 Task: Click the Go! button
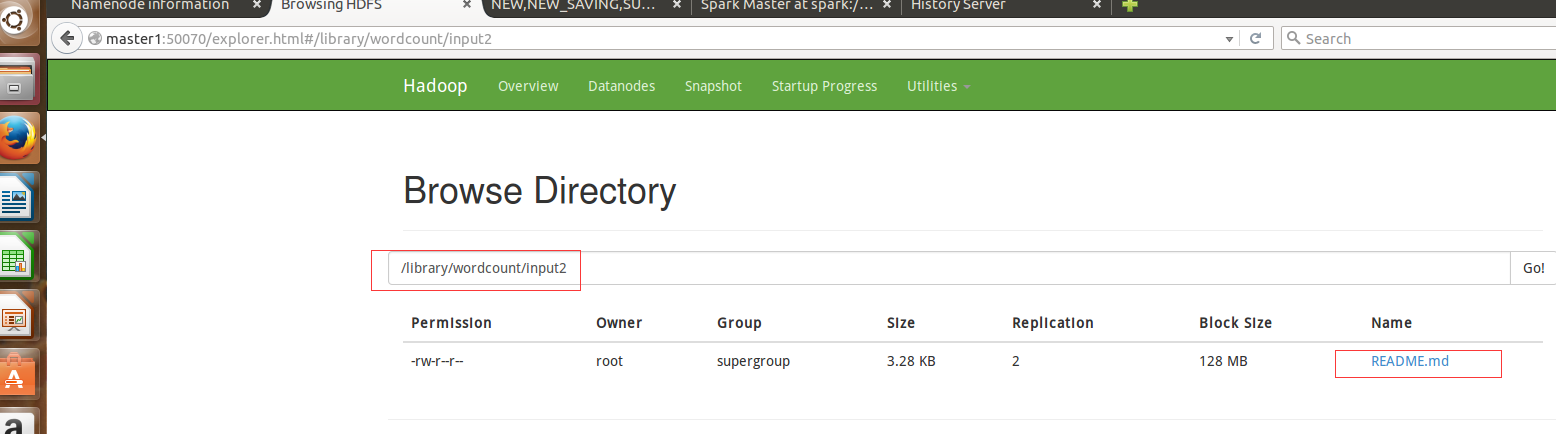[x=1533, y=268]
